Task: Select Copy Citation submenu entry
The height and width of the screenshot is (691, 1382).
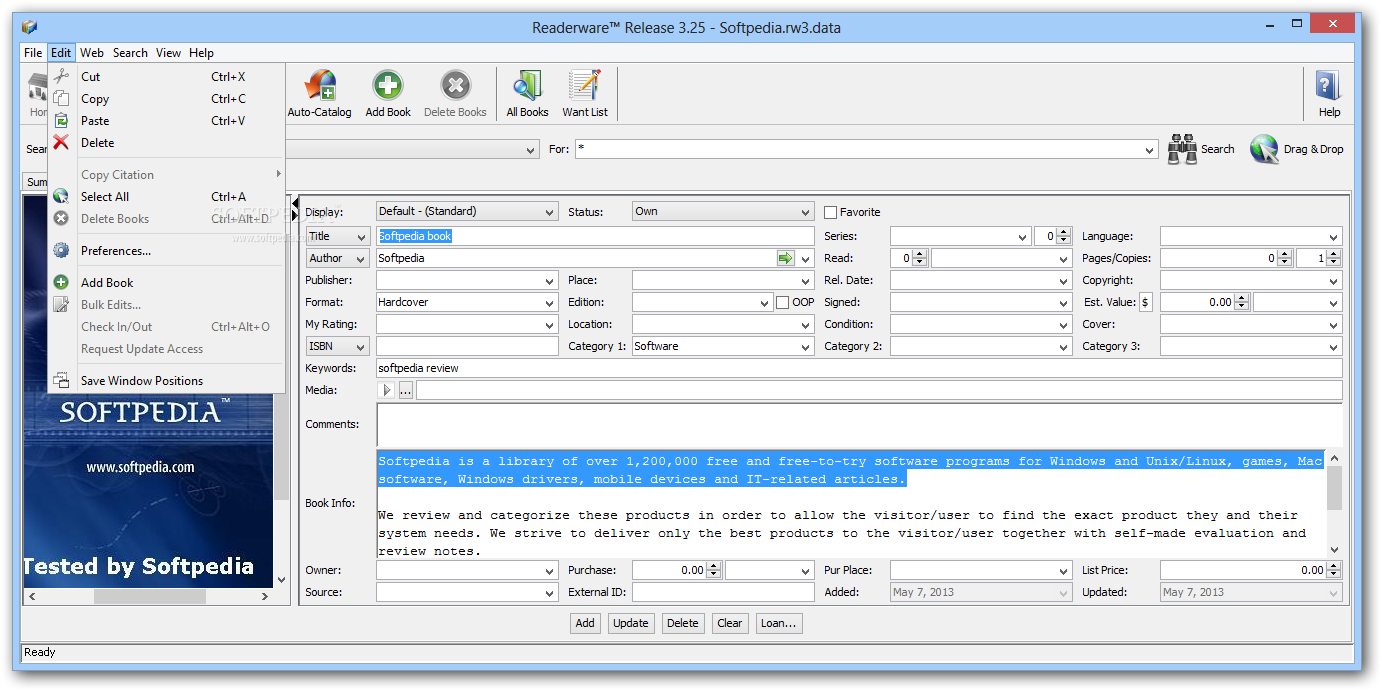Action: [x=166, y=174]
